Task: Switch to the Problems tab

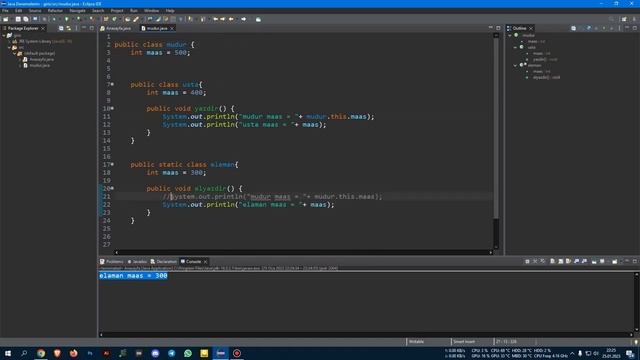Action: pyautogui.click(x=112, y=261)
